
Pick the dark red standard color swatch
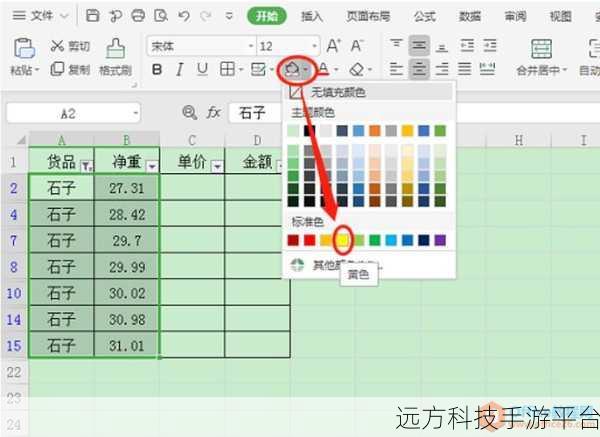pyautogui.click(x=293, y=240)
